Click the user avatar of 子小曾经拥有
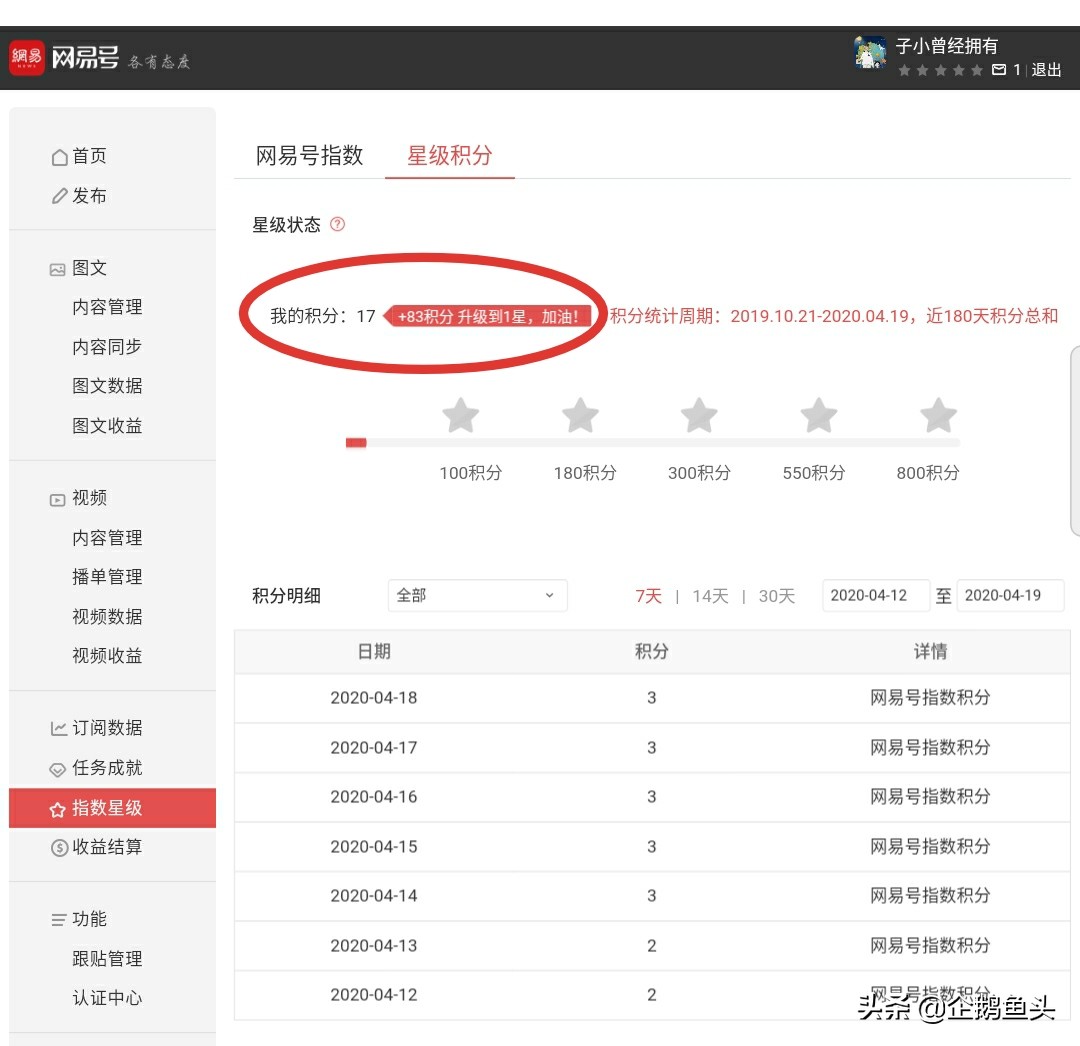 [869, 53]
